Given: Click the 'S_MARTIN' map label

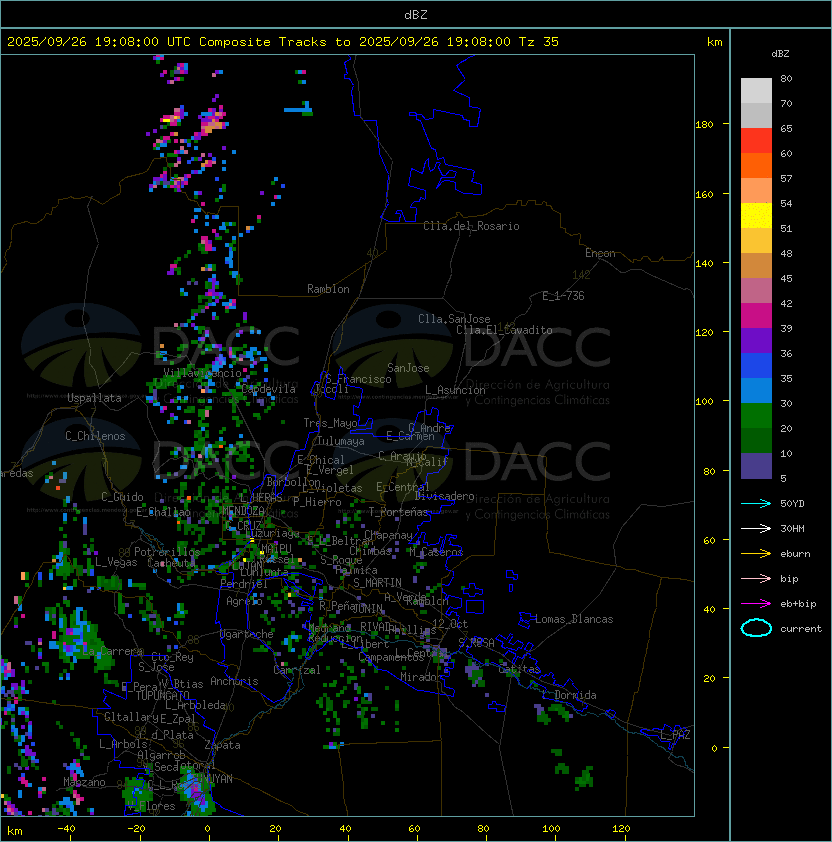Looking at the screenshot, I should pos(377,583).
